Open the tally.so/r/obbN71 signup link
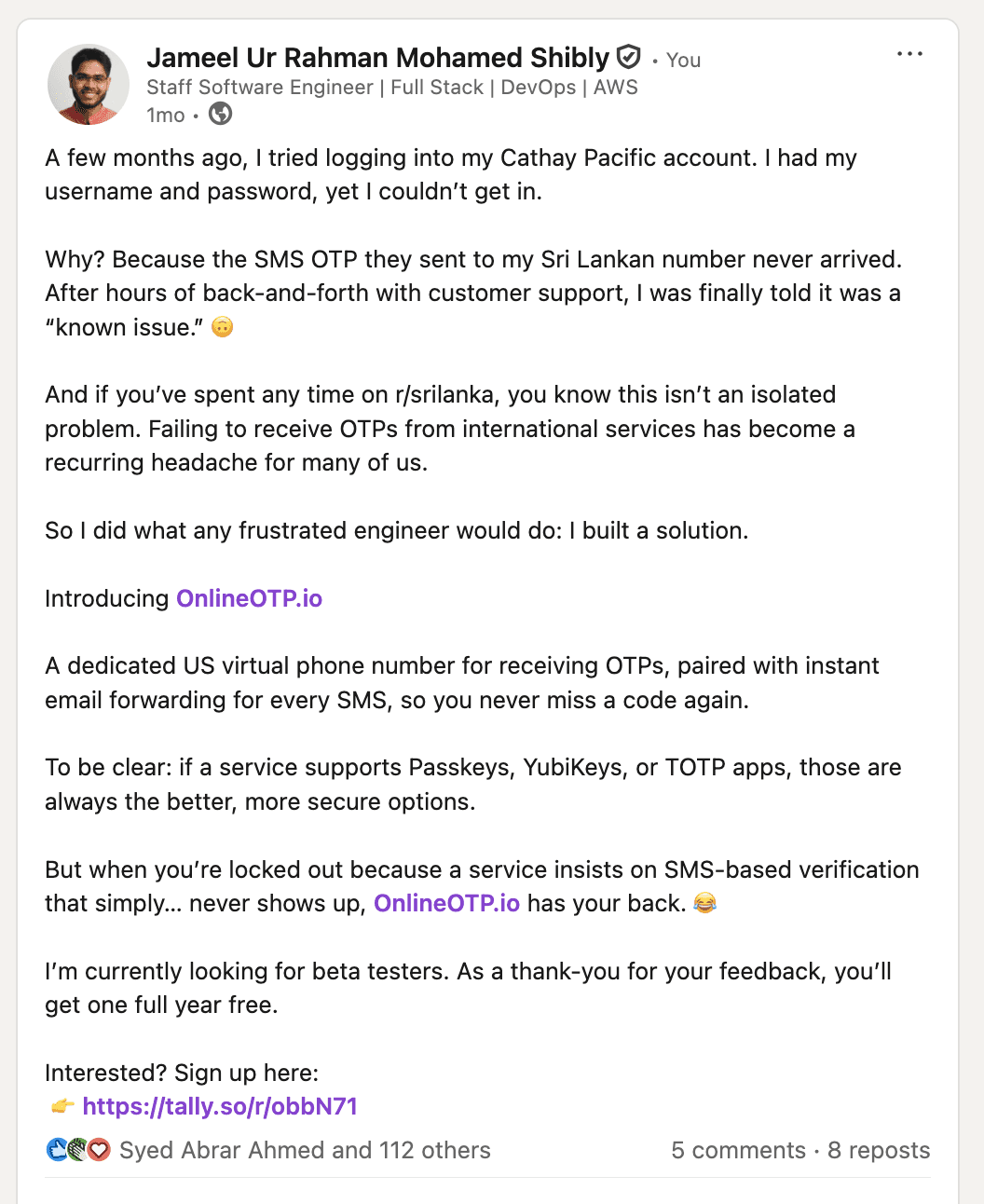984x1204 pixels. point(220,1106)
